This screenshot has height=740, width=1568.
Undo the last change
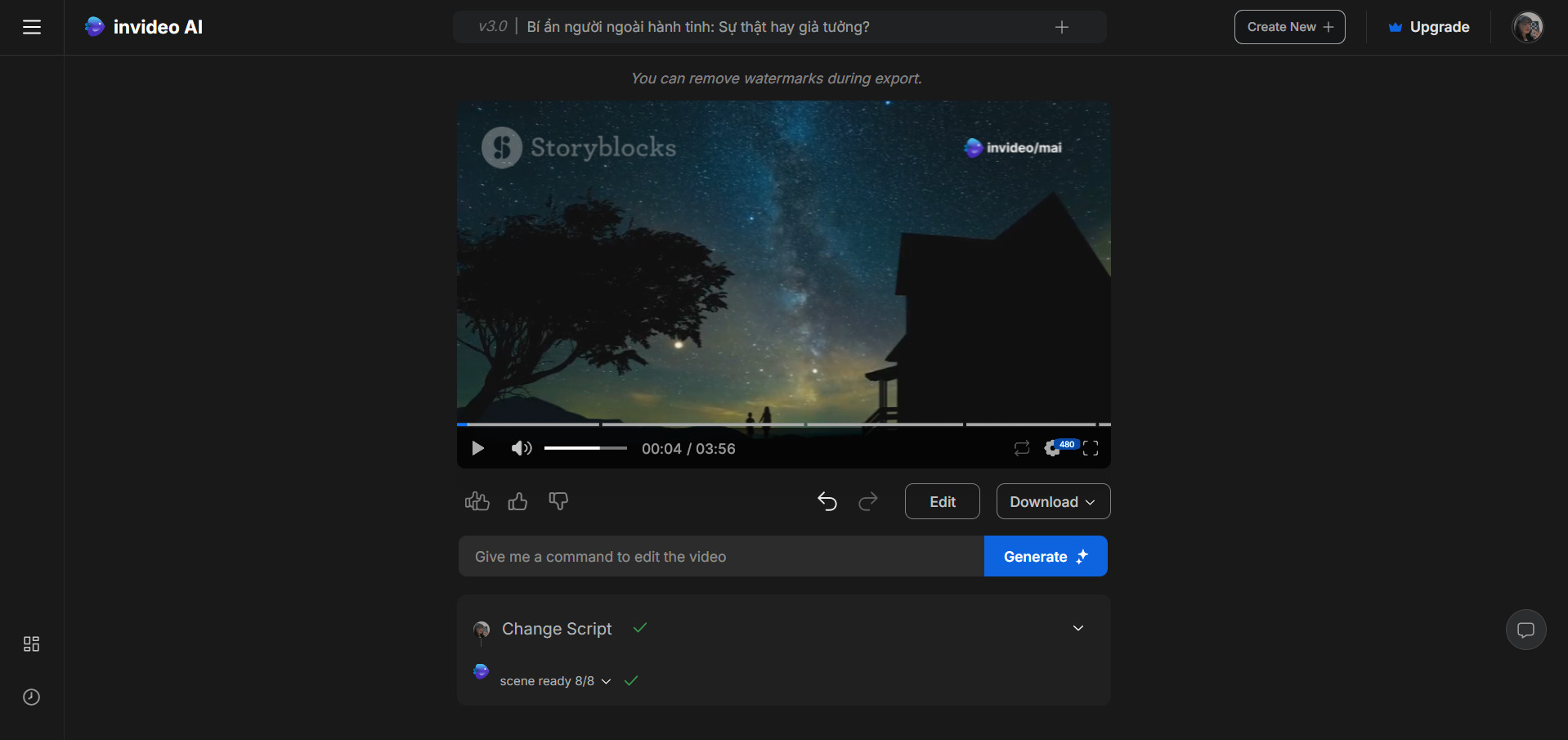[x=827, y=501]
